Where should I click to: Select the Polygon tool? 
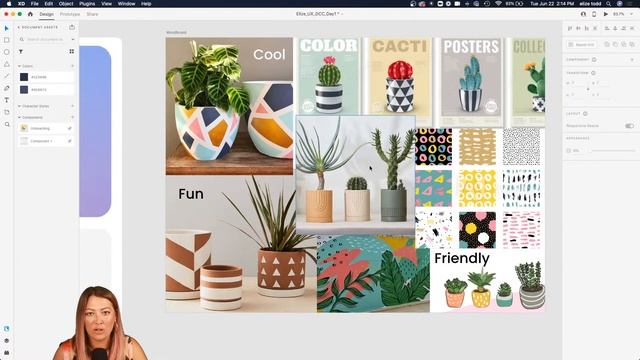tap(7, 64)
